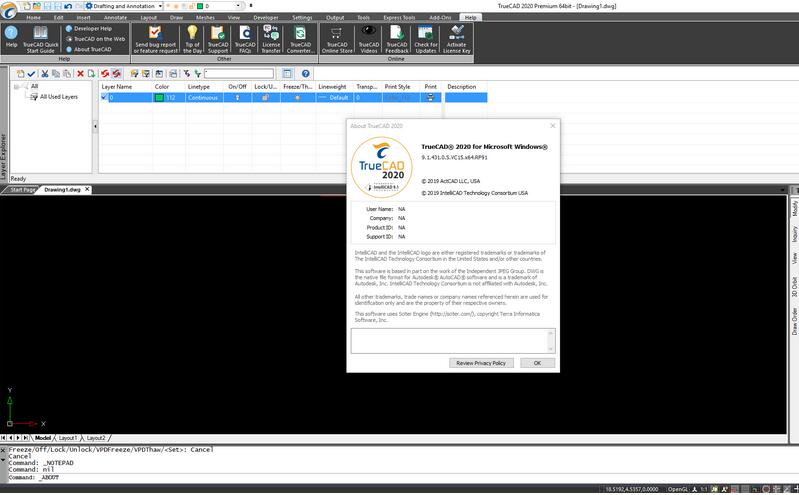Select the Model tab
Screen dimensions: 799x495
pyautogui.click(x=43, y=438)
